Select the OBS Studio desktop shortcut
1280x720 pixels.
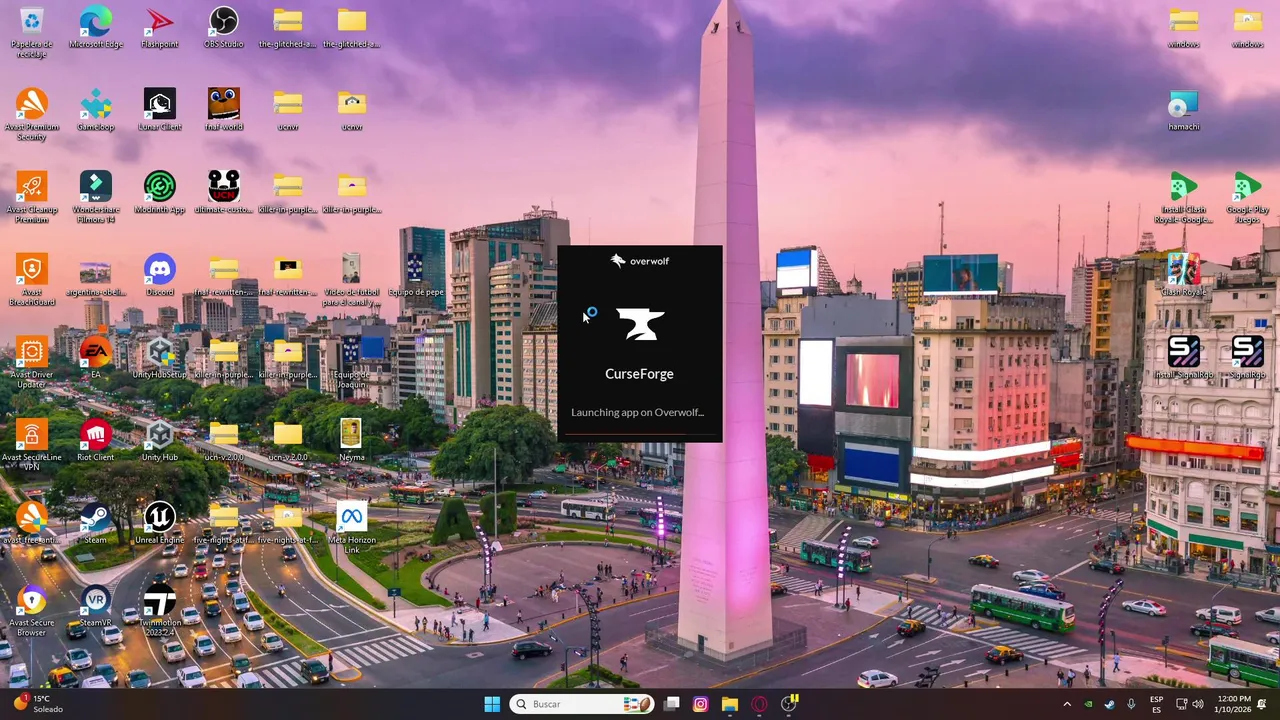[223, 28]
